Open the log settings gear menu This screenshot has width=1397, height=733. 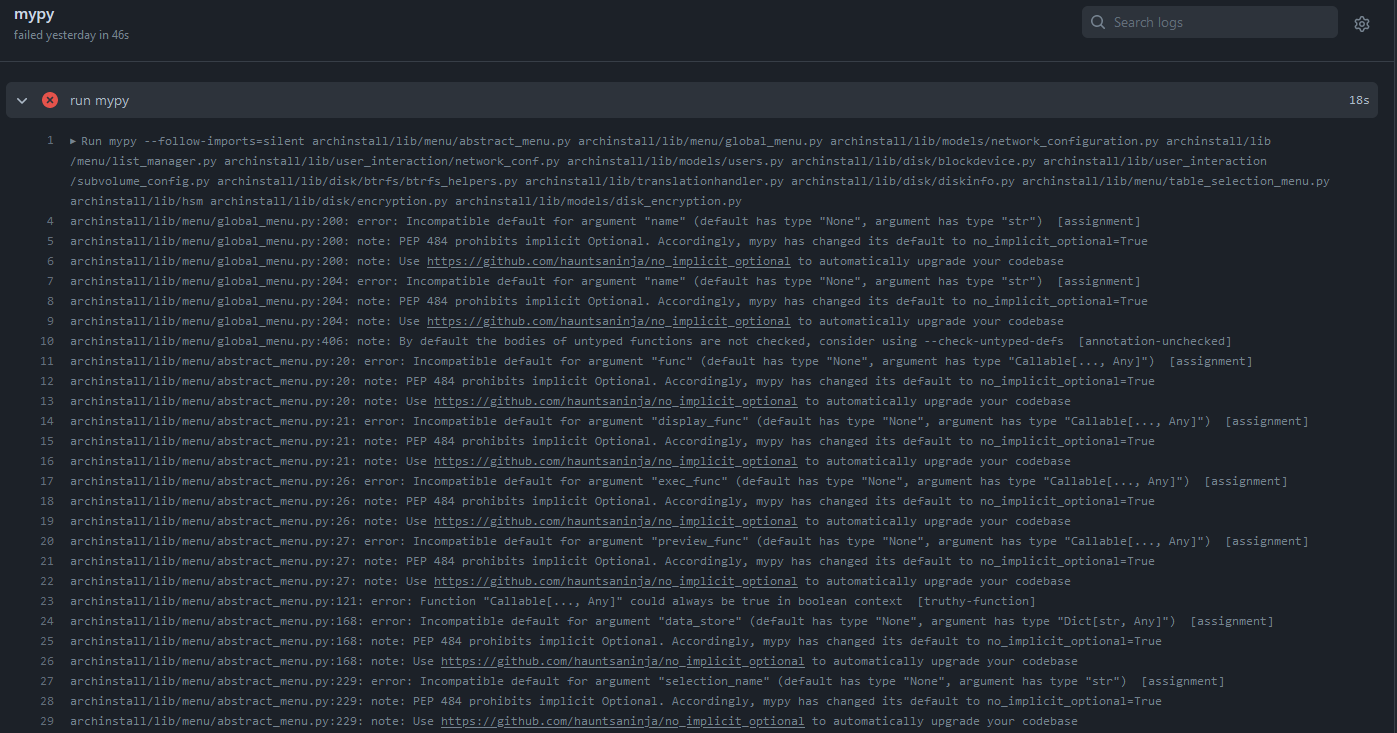pyautogui.click(x=1361, y=23)
